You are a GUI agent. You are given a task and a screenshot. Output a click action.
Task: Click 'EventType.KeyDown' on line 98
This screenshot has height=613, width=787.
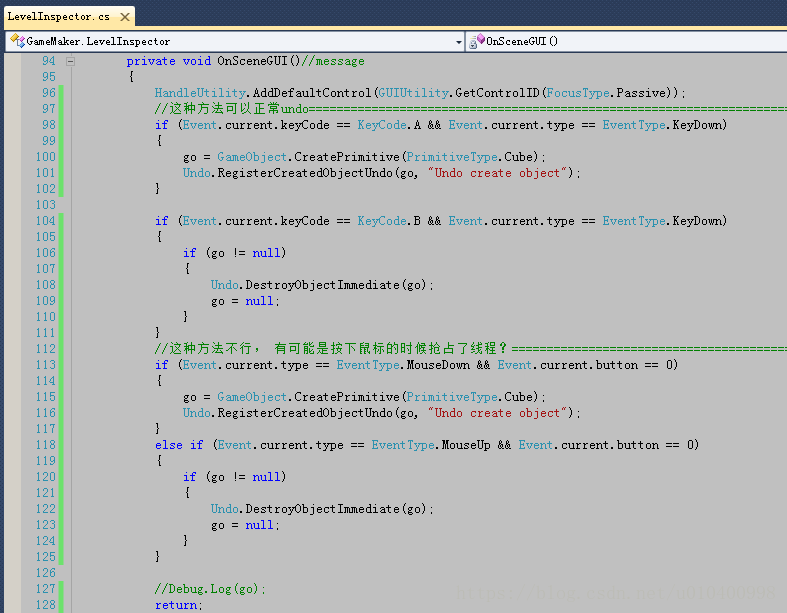point(663,125)
